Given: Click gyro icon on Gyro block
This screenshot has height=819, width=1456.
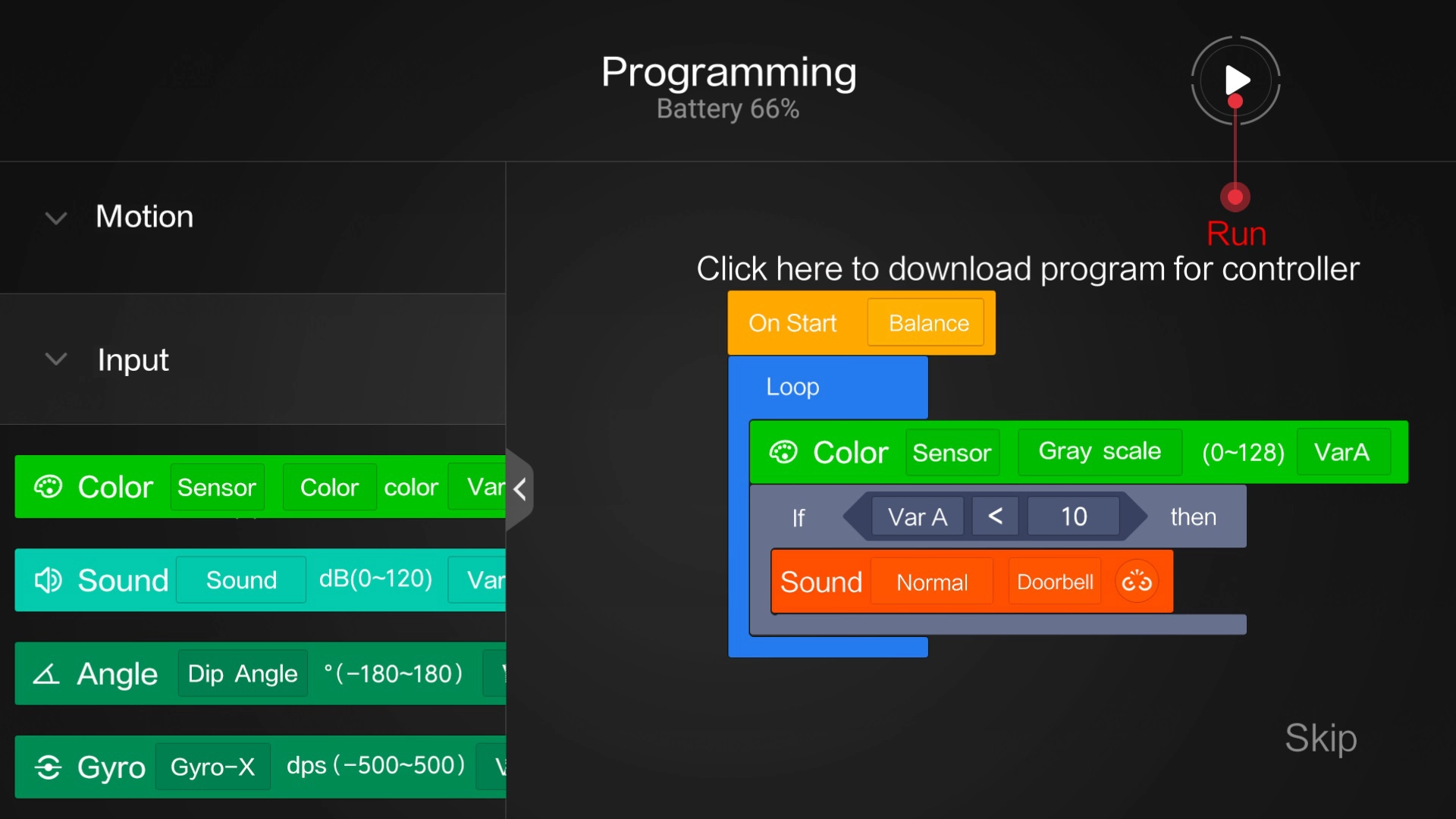Looking at the screenshot, I should (48, 767).
